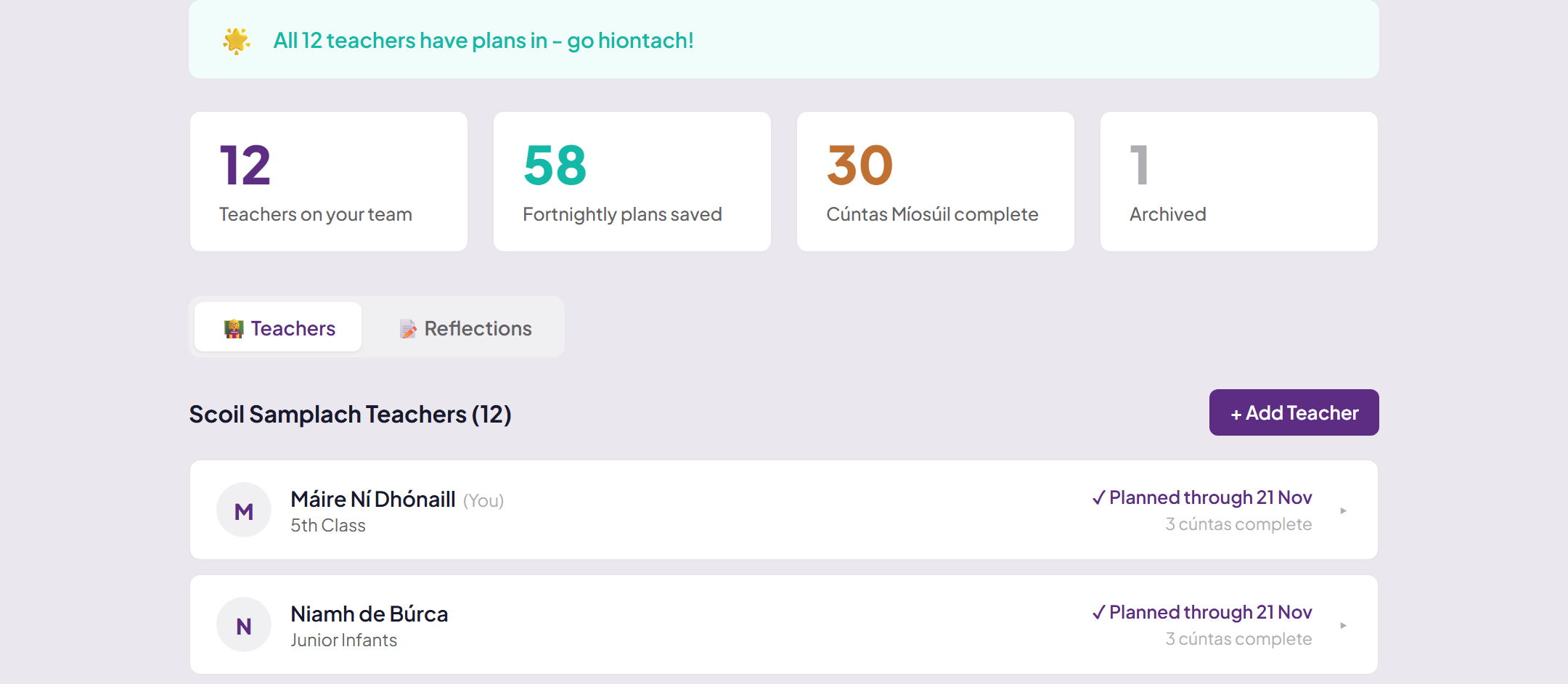Click the M avatar for Máire Ní Dhónaill
The height and width of the screenshot is (684, 1568).
pos(244,510)
